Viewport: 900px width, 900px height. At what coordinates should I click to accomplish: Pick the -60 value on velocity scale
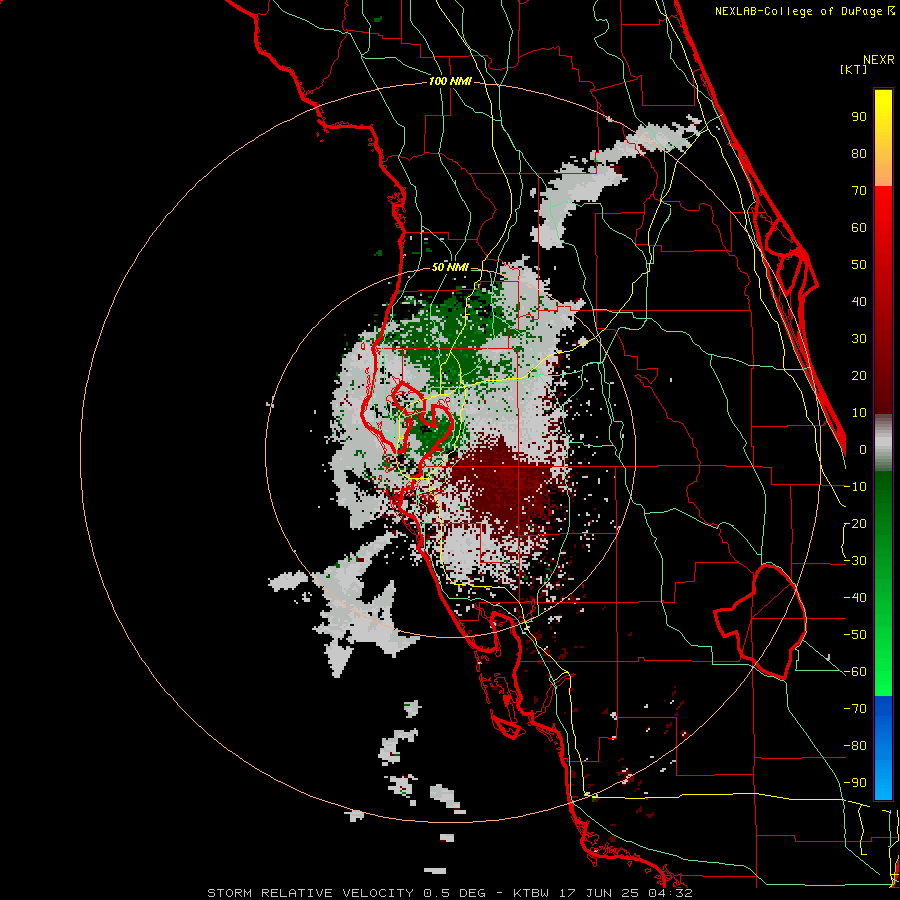click(x=855, y=672)
